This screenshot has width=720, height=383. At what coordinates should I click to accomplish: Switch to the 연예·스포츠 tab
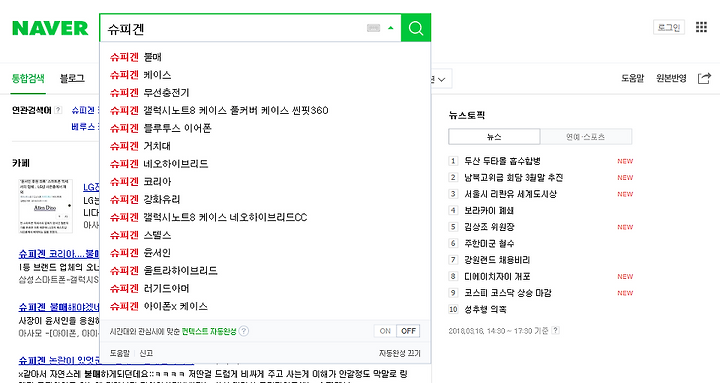click(x=585, y=137)
